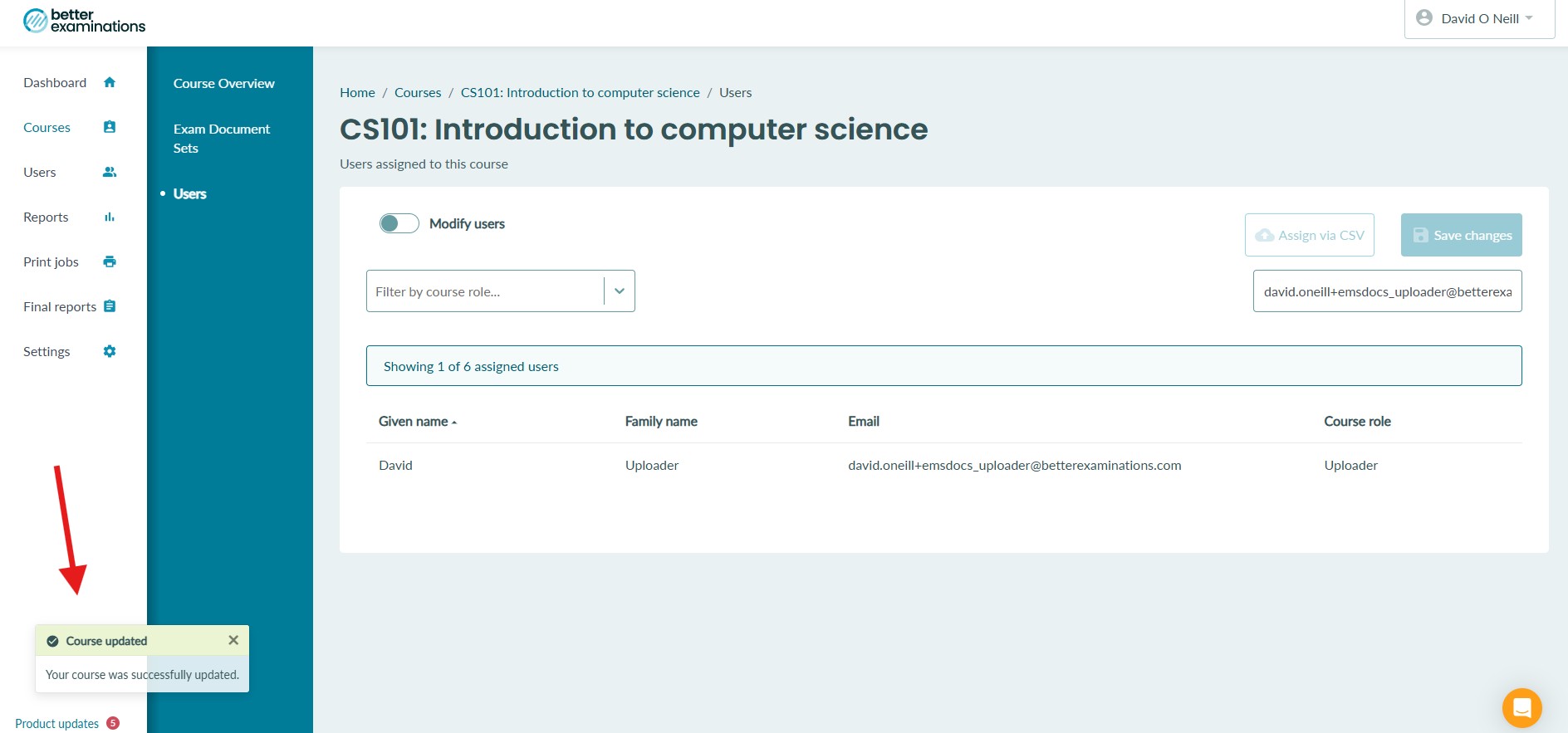Click the Users item in main sidebar
The height and width of the screenshot is (733, 1568).
tap(40, 172)
